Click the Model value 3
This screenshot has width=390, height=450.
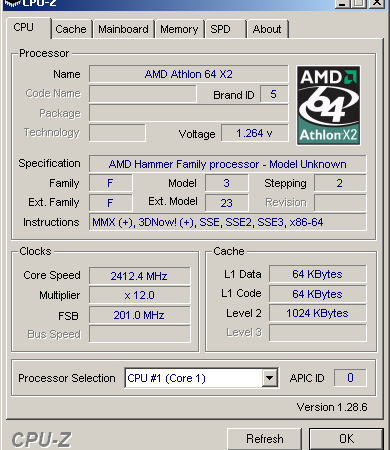tap(227, 183)
